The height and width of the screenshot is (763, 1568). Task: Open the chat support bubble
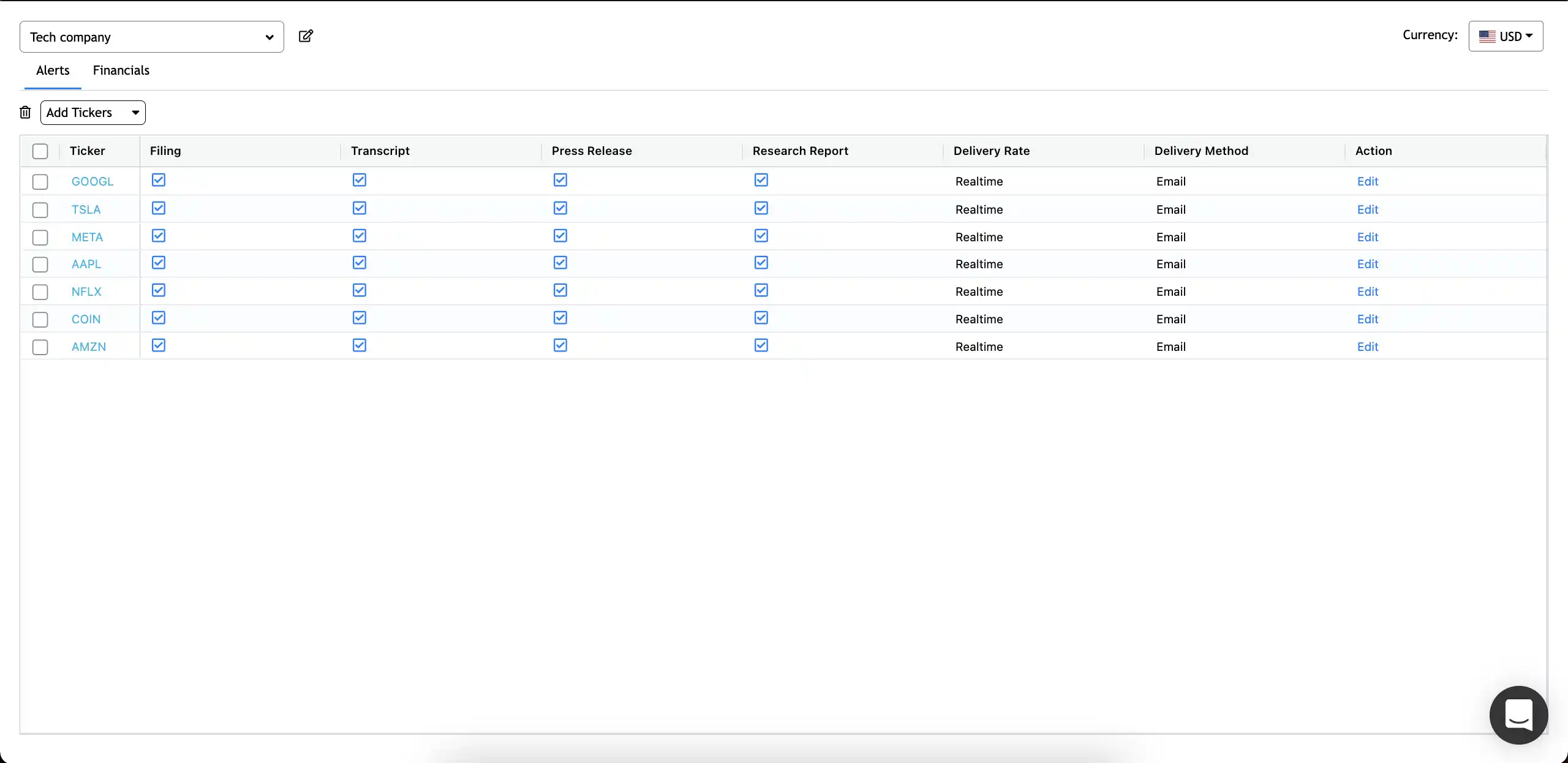[x=1518, y=715]
